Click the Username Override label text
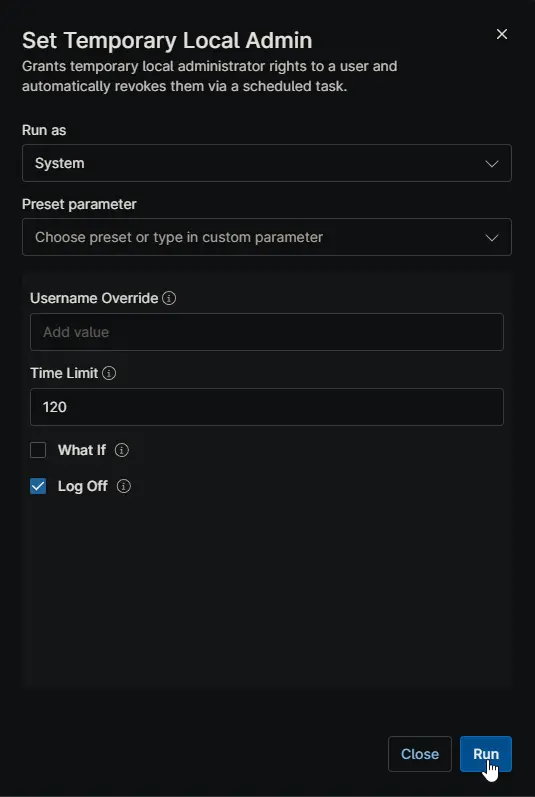The image size is (535, 797). coord(94,298)
